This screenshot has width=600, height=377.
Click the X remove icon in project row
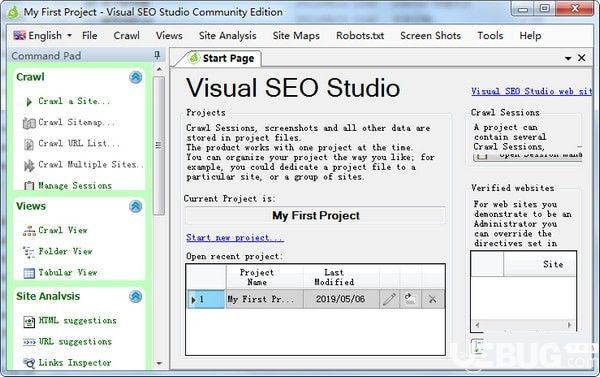[432, 299]
